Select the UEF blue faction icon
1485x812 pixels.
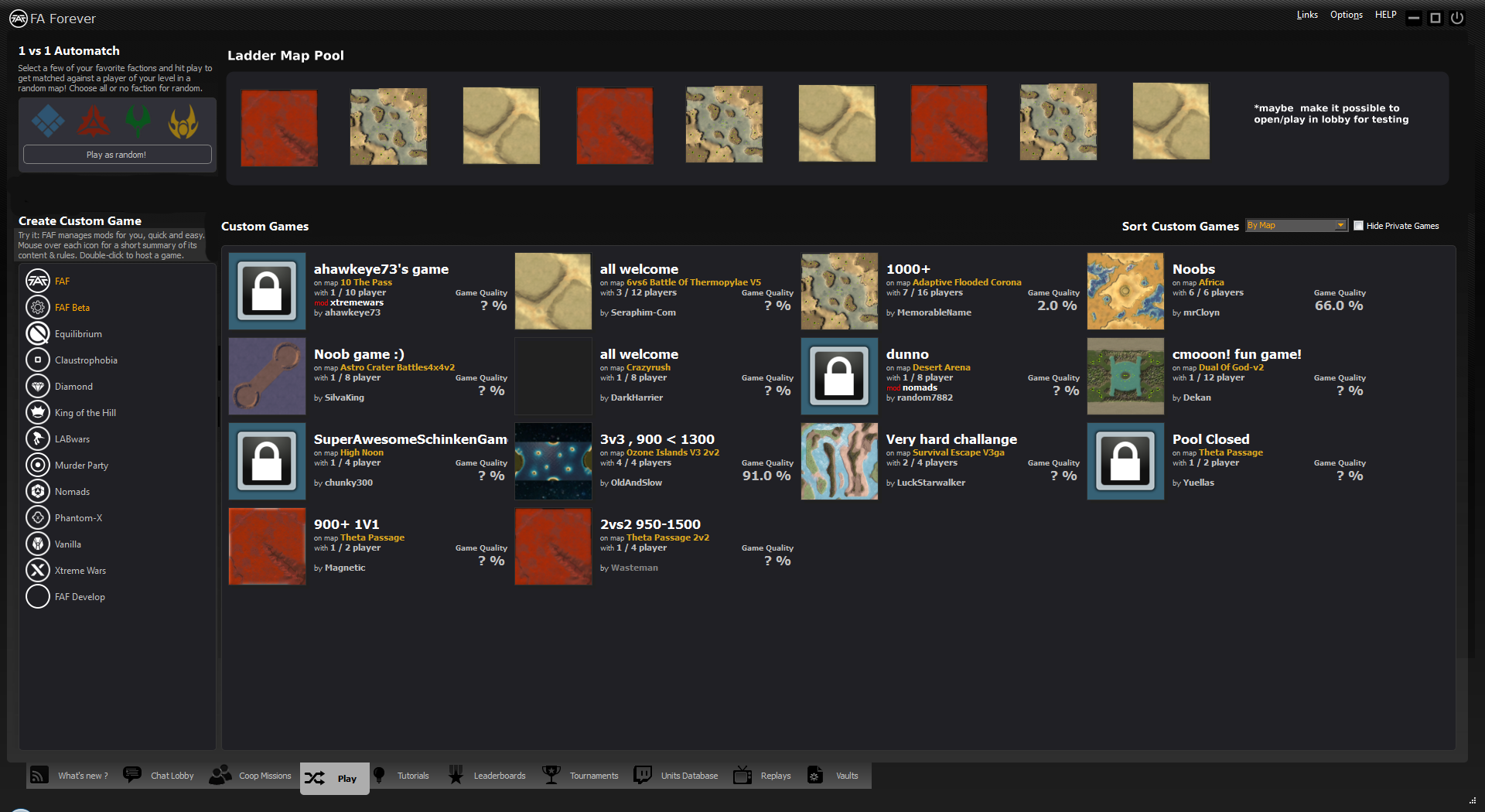tap(48, 121)
